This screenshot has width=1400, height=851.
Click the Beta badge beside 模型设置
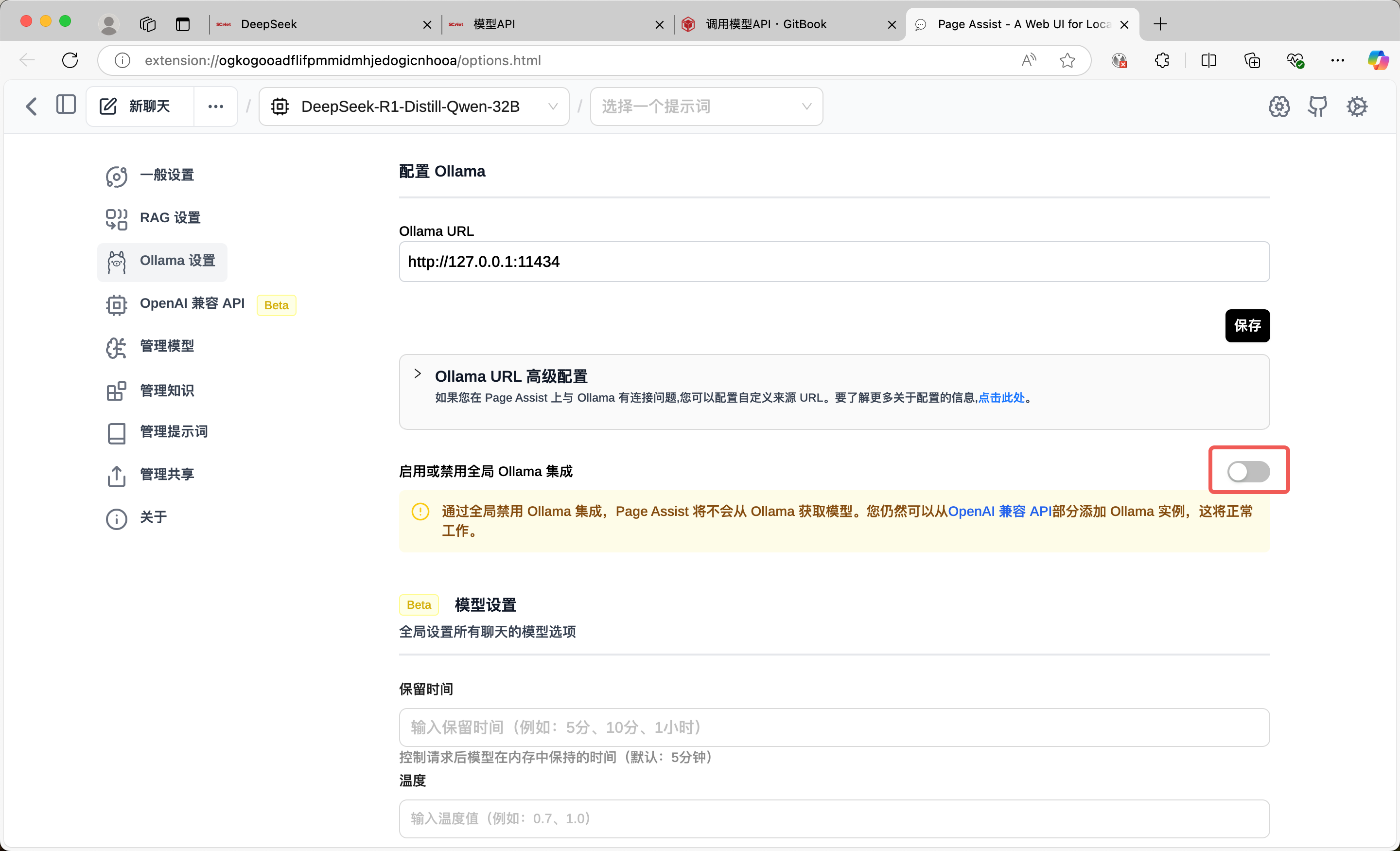pos(419,605)
